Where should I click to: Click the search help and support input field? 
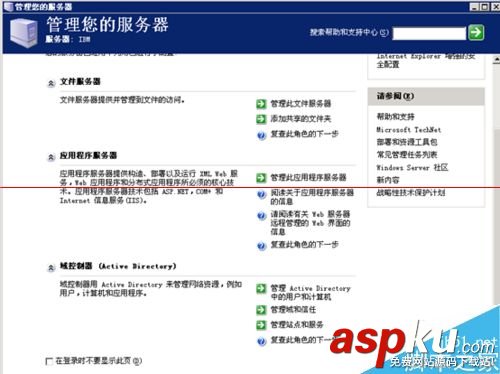(429, 33)
